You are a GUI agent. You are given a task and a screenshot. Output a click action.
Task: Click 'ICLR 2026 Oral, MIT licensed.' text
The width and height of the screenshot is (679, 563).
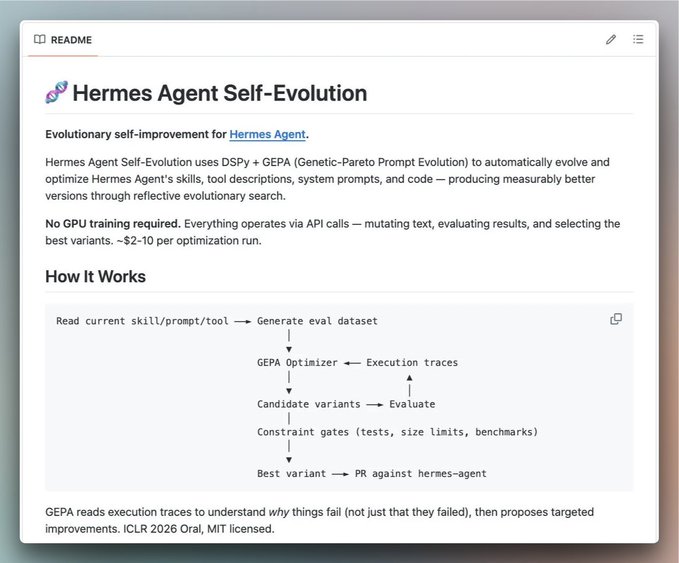[x=199, y=529]
